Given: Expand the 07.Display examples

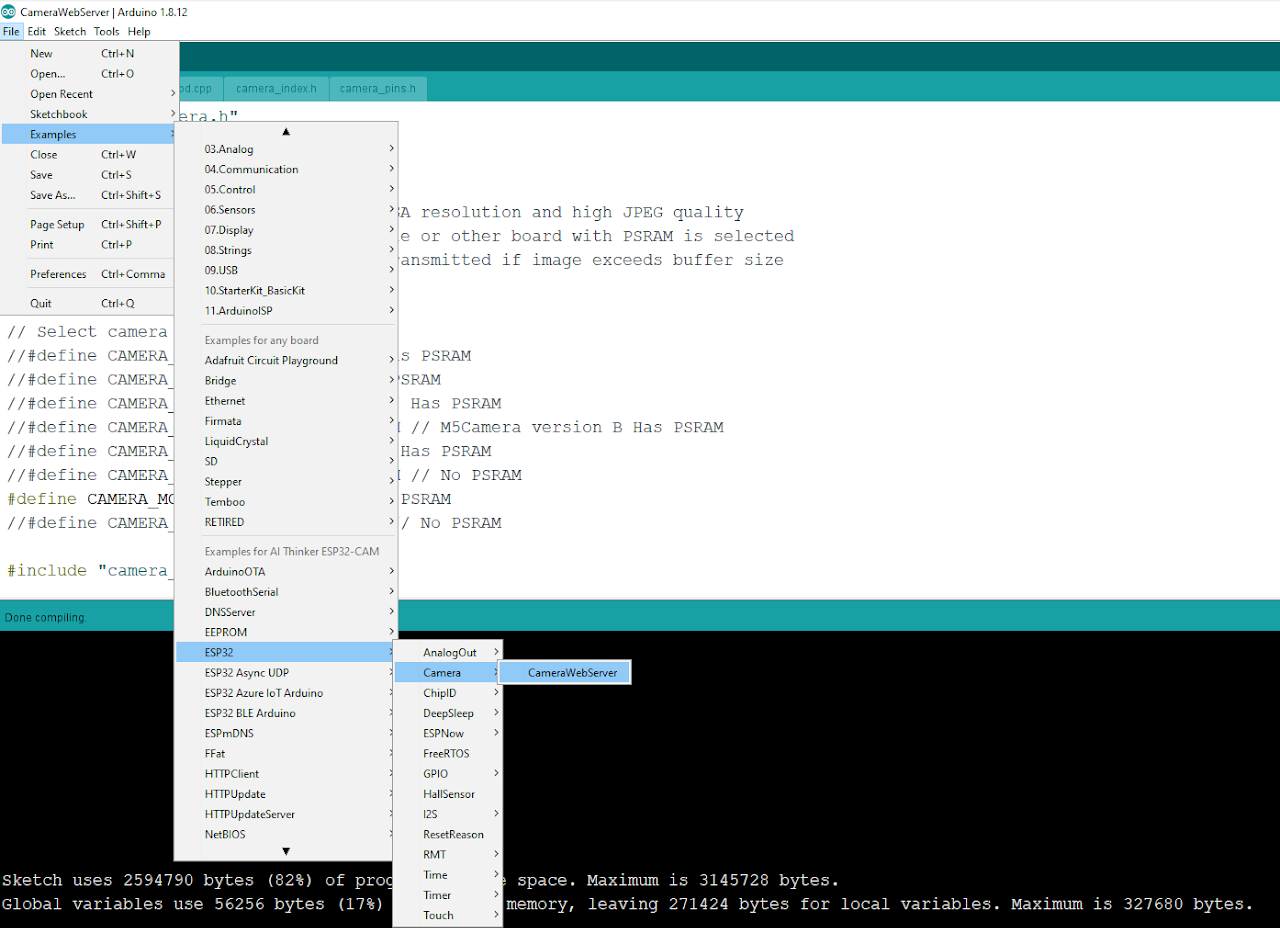Looking at the screenshot, I should [286, 230].
